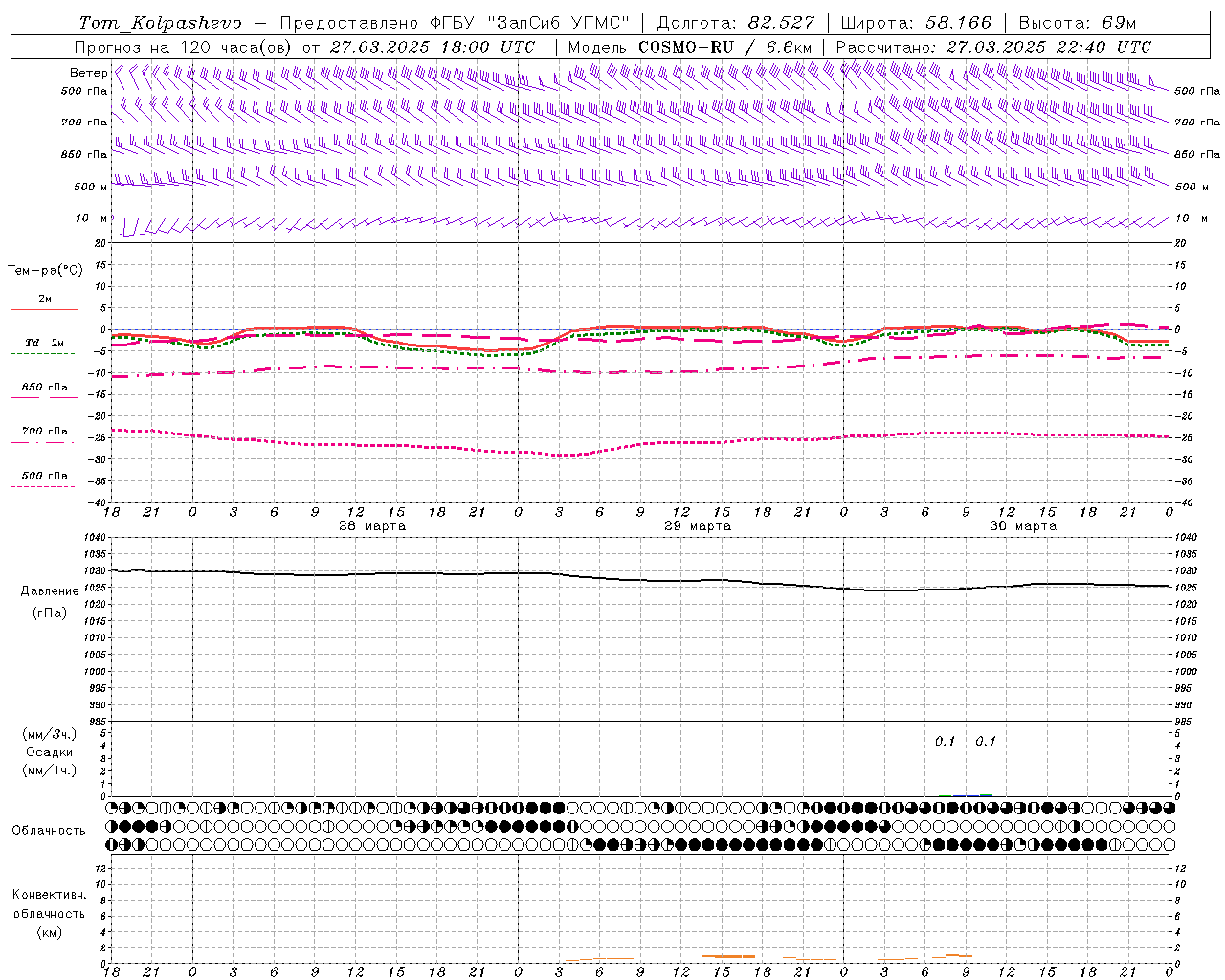Click the 10 м label right of wind barbs
Screen dimensions: 1225x980
(1192, 219)
